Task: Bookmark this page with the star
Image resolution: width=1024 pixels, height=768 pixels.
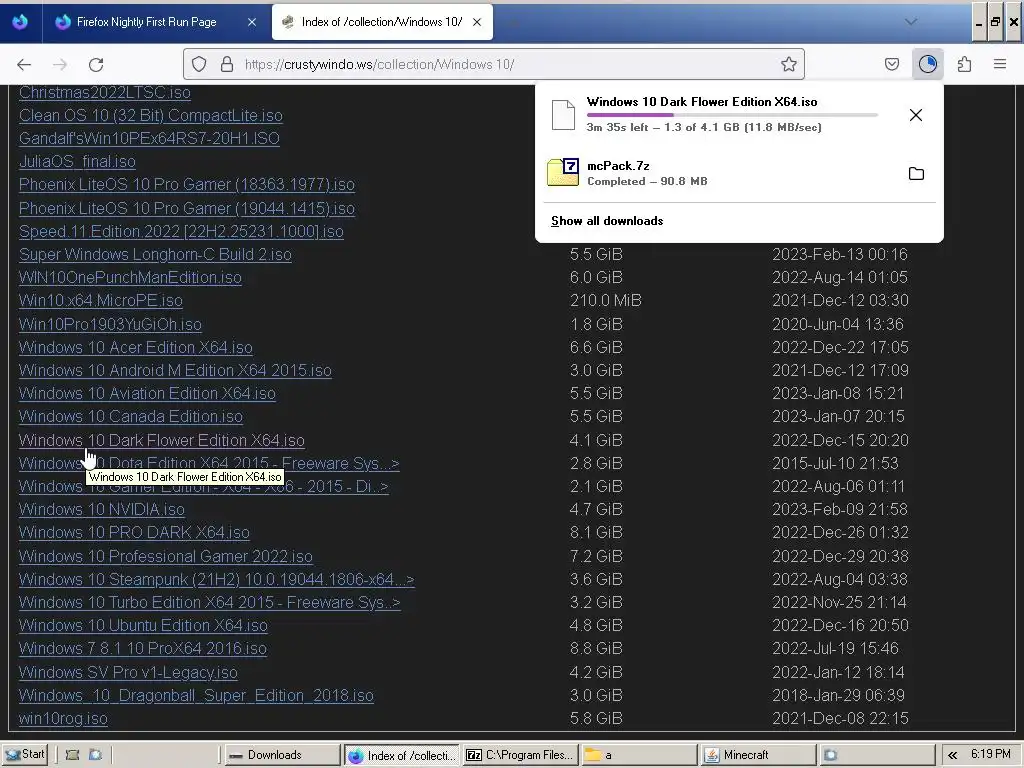Action: [x=788, y=64]
